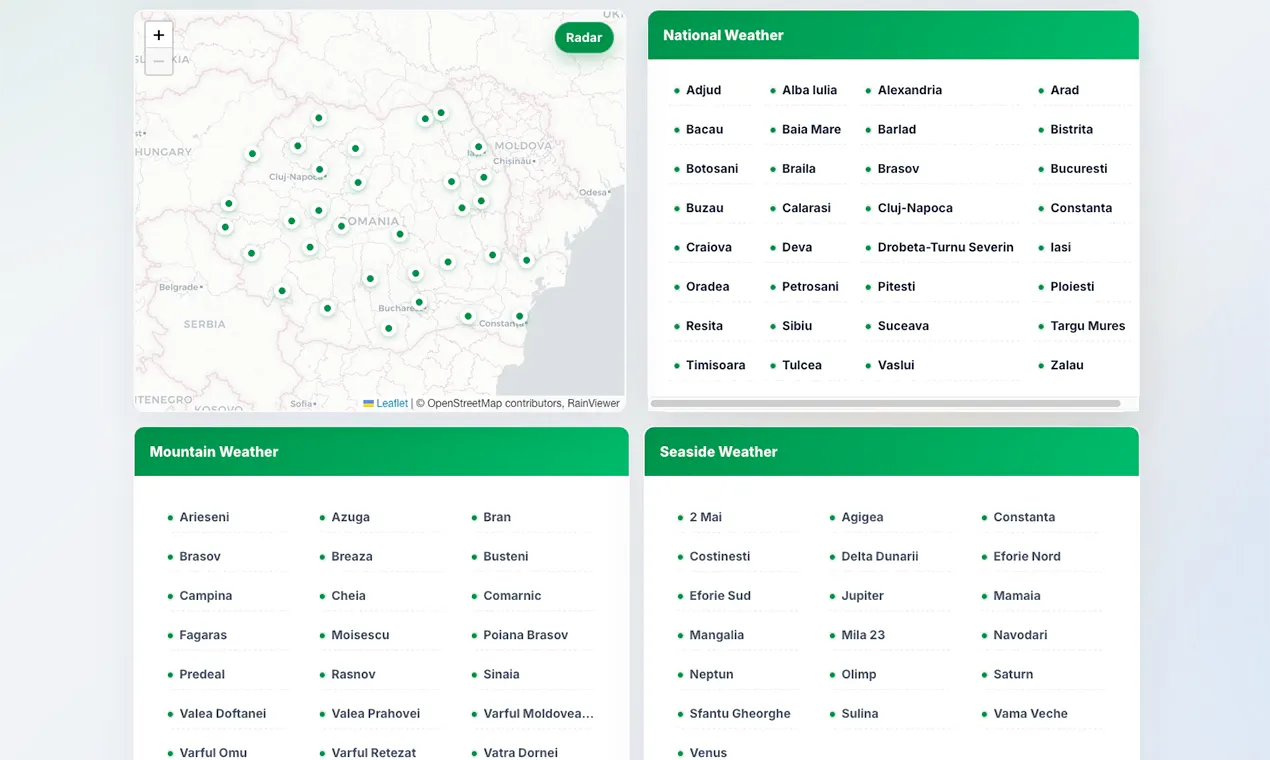Select Bacau in National Weather
The width and height of the screenshot is (1270, 760).
click(x=704, y=129)
